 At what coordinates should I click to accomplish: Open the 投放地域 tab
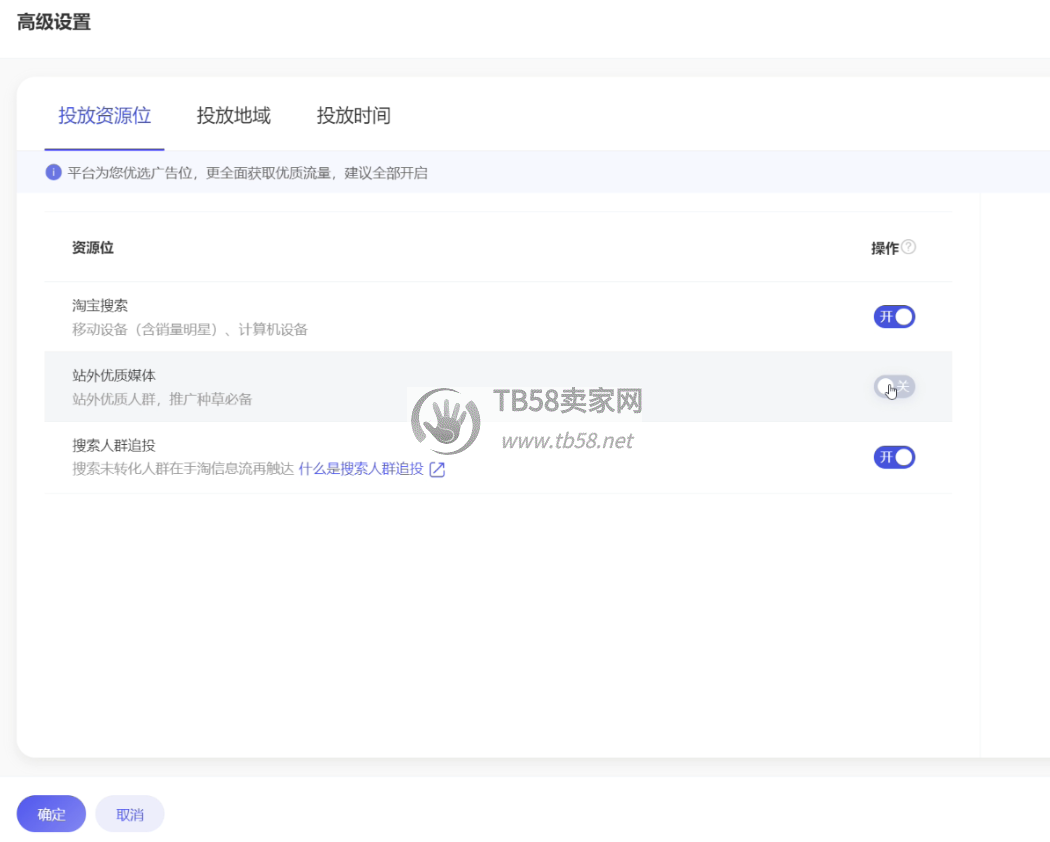233,116
